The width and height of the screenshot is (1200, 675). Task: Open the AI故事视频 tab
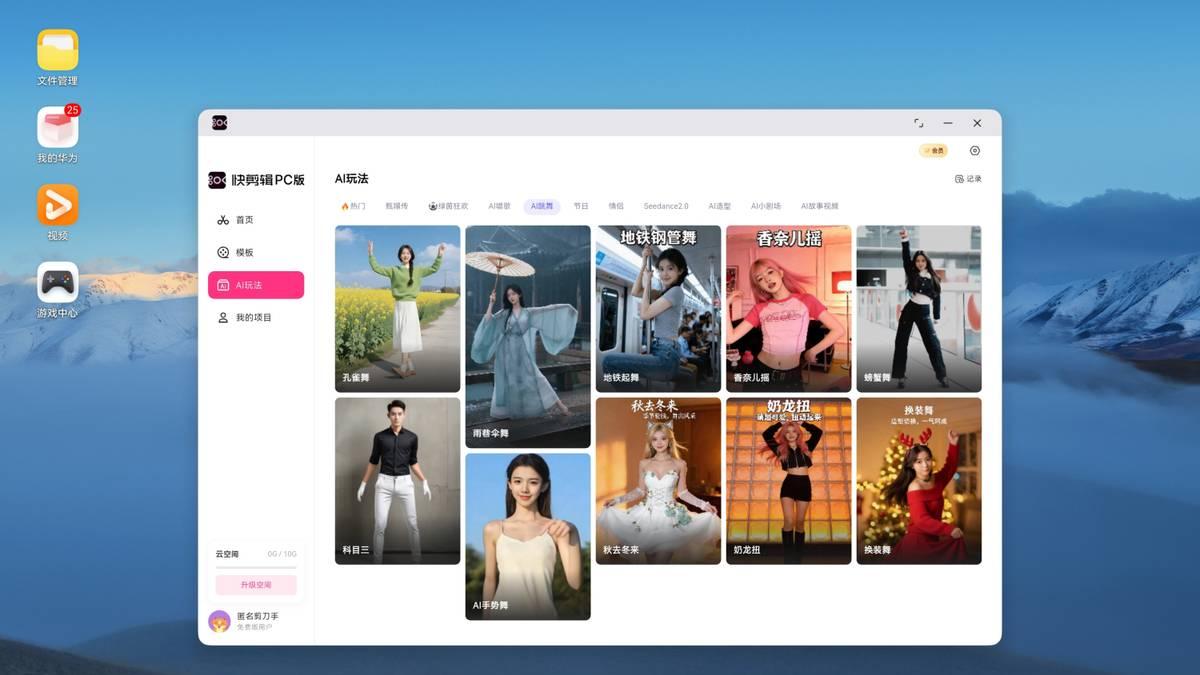click(x=820, y=206)
